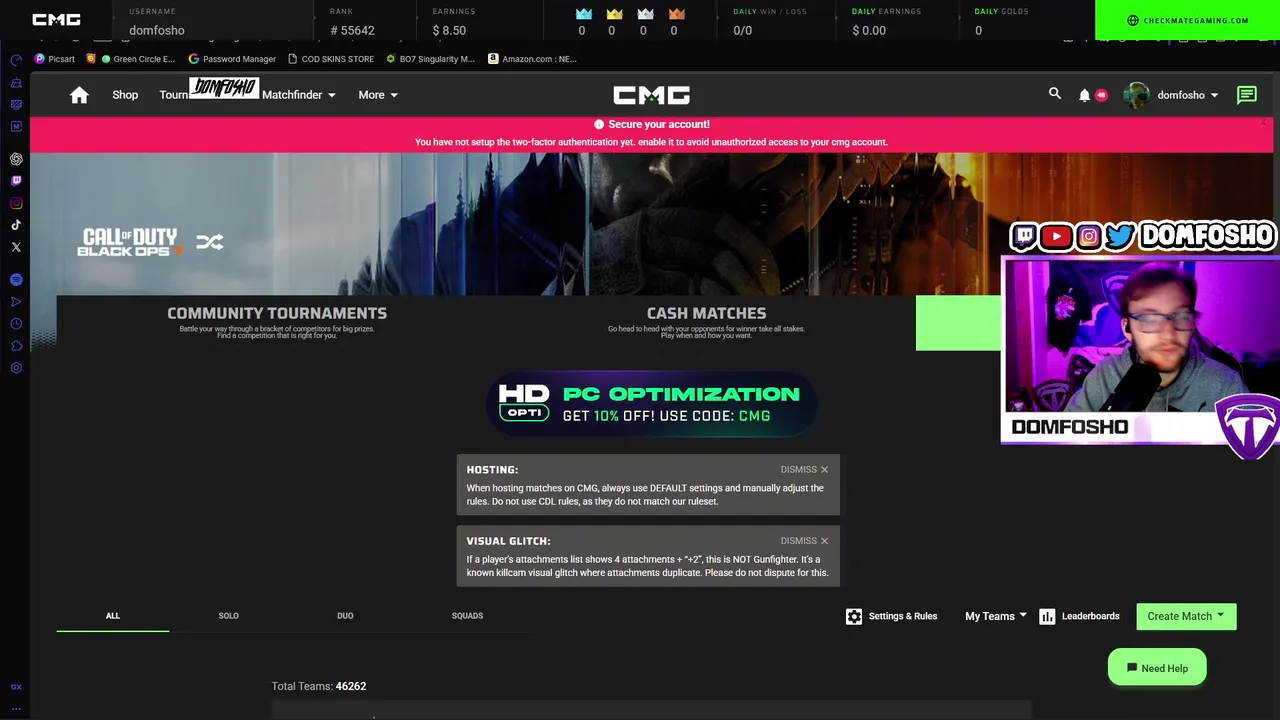Open the domfosho account dropdown
Viewport: 1280px width, 720px height.
click(x=1188, y=95)
